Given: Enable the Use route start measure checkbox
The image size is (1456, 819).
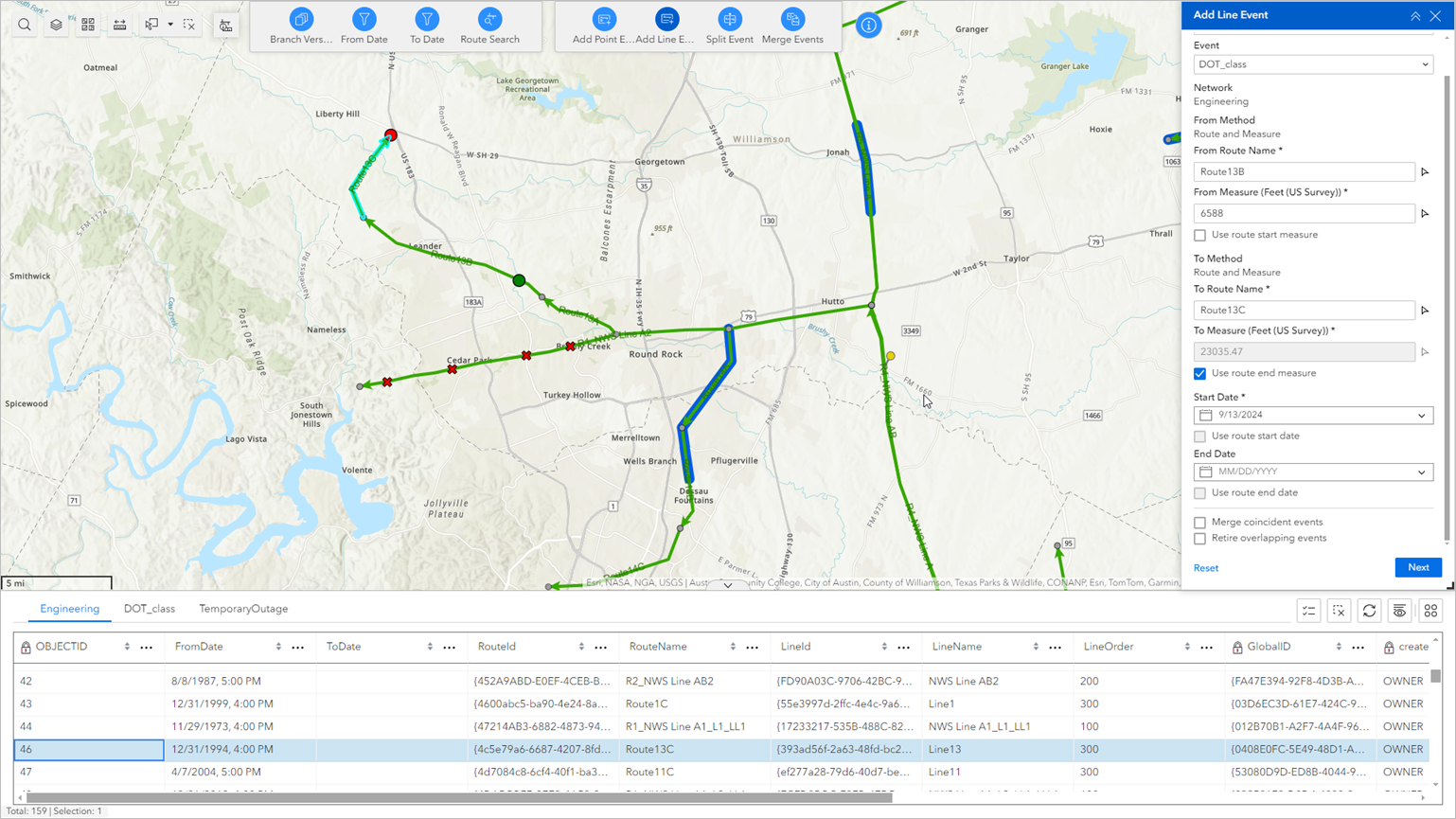Looking at the screenshot, I should coord(1200,235).
